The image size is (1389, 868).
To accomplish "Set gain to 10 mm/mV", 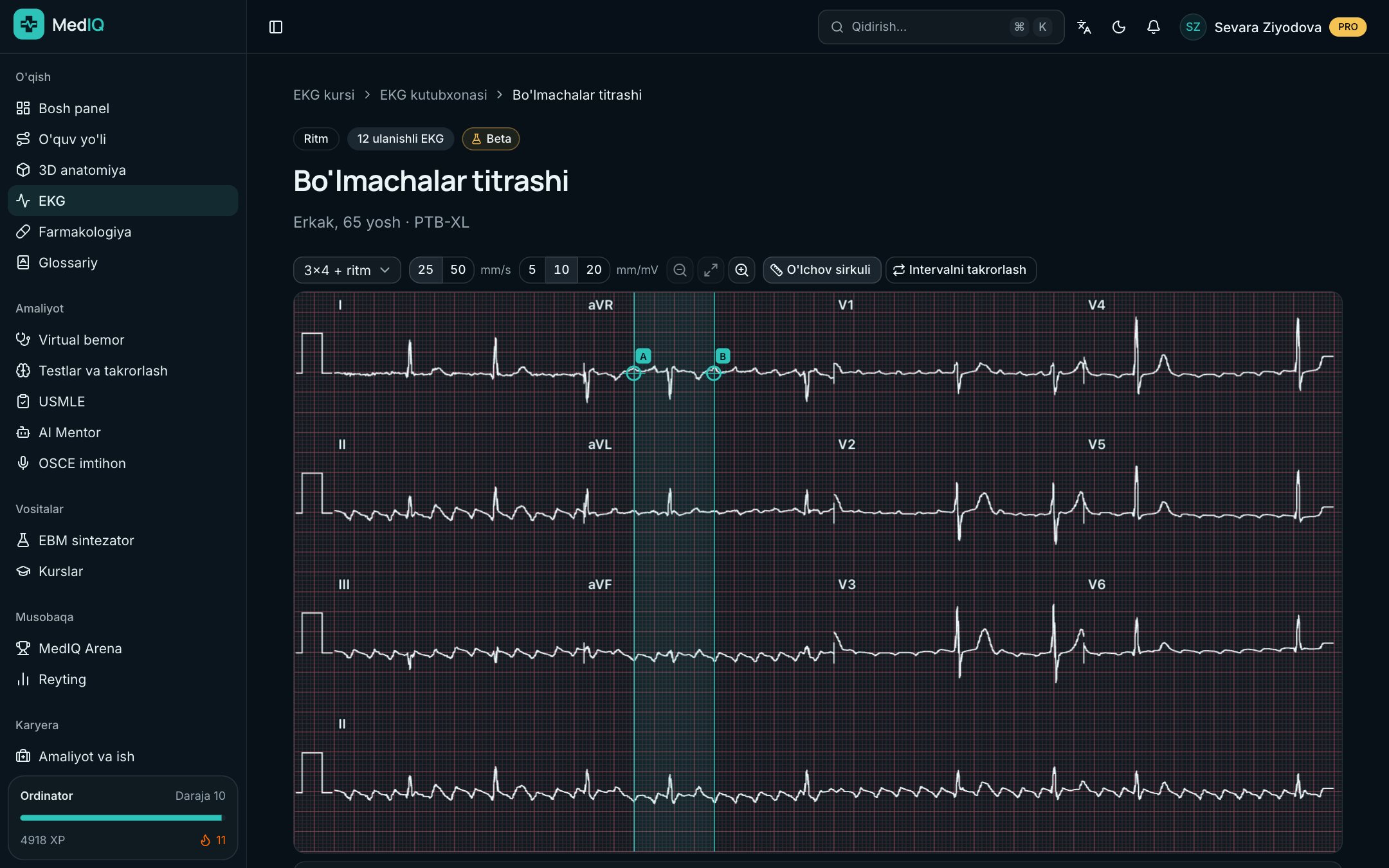I will (x=561, y=270).
